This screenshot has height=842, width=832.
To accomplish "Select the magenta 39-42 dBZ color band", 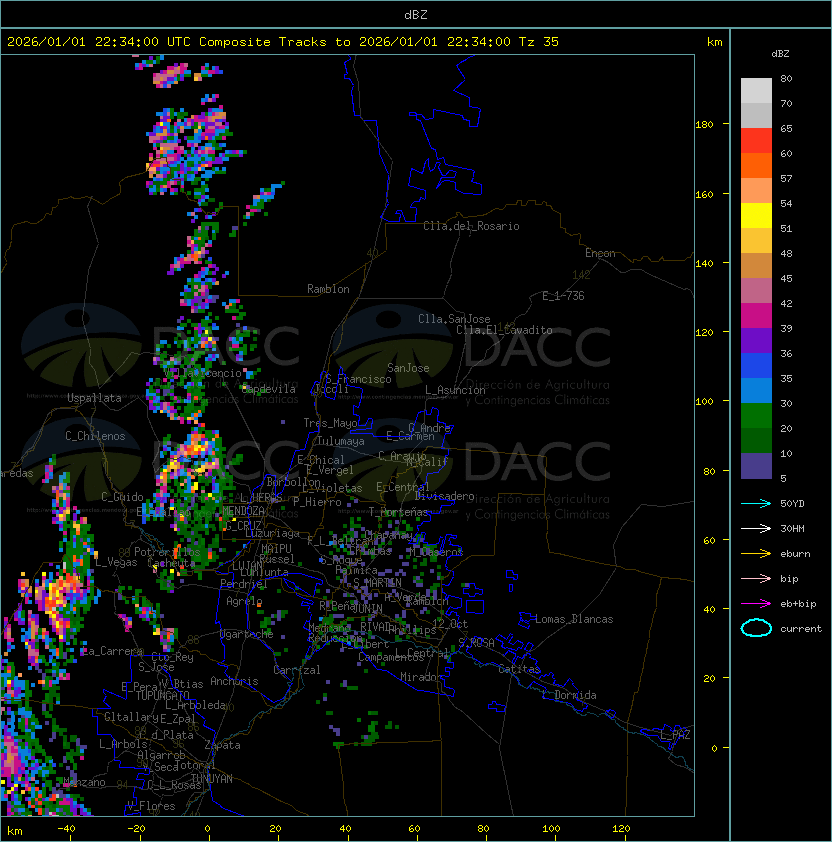I will [756, 316].
